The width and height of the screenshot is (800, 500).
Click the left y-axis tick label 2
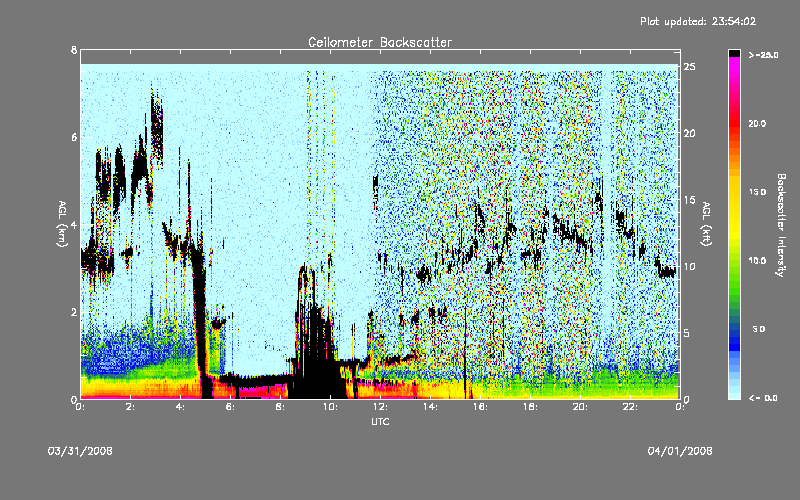(x=74, y=312)
